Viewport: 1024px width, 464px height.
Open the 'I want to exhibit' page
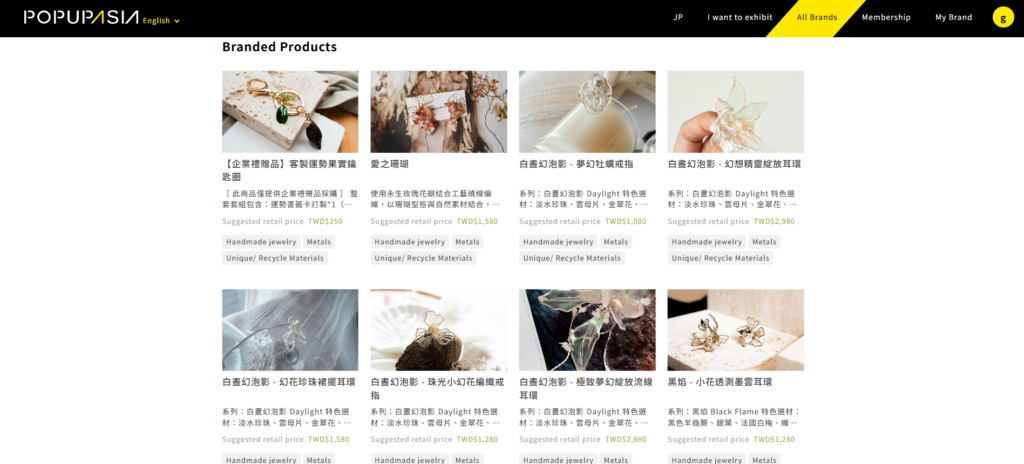click(739, 18)
